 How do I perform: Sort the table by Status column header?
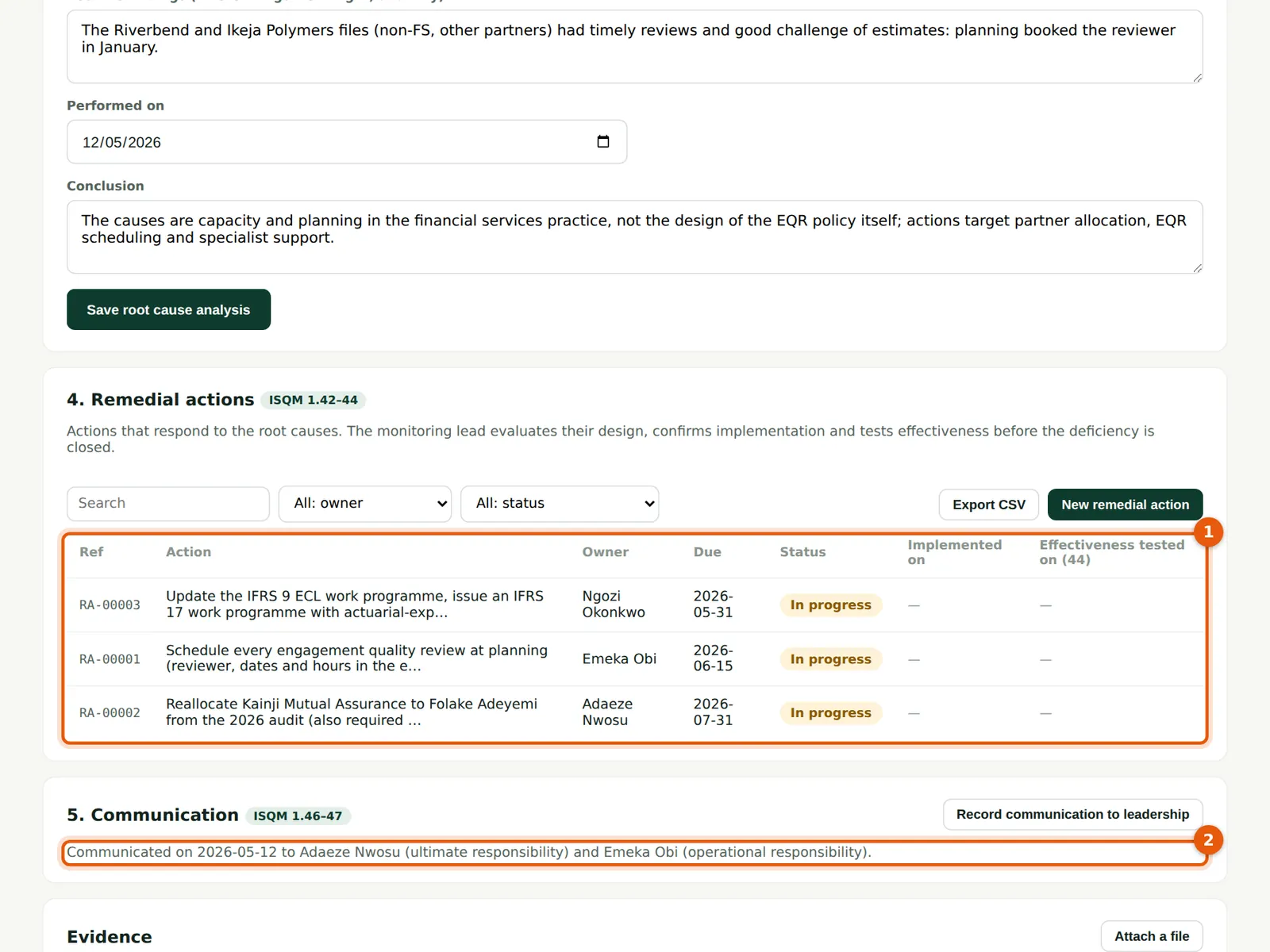(802, 552)
